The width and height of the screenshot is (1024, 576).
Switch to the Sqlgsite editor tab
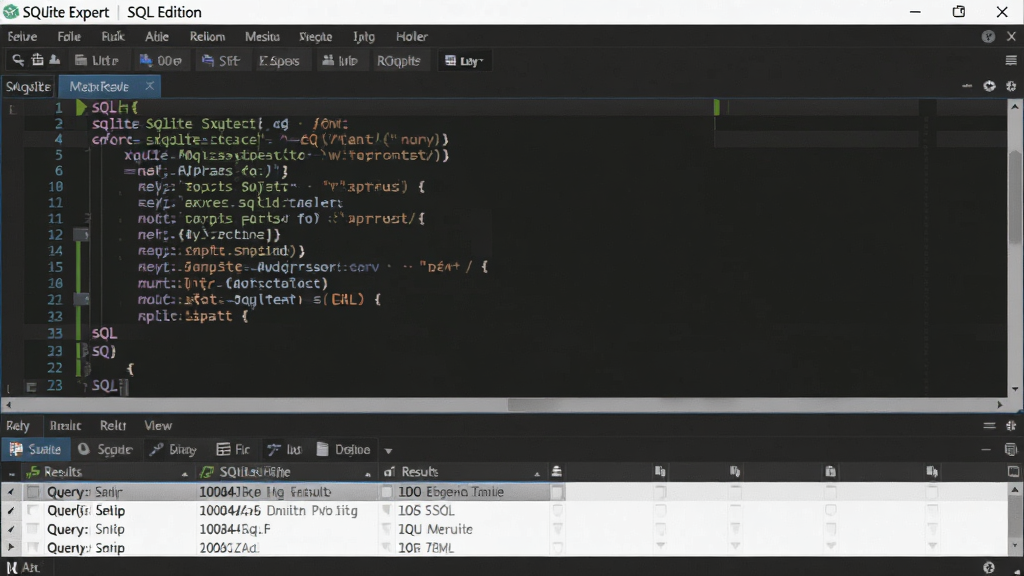point(28,86)
